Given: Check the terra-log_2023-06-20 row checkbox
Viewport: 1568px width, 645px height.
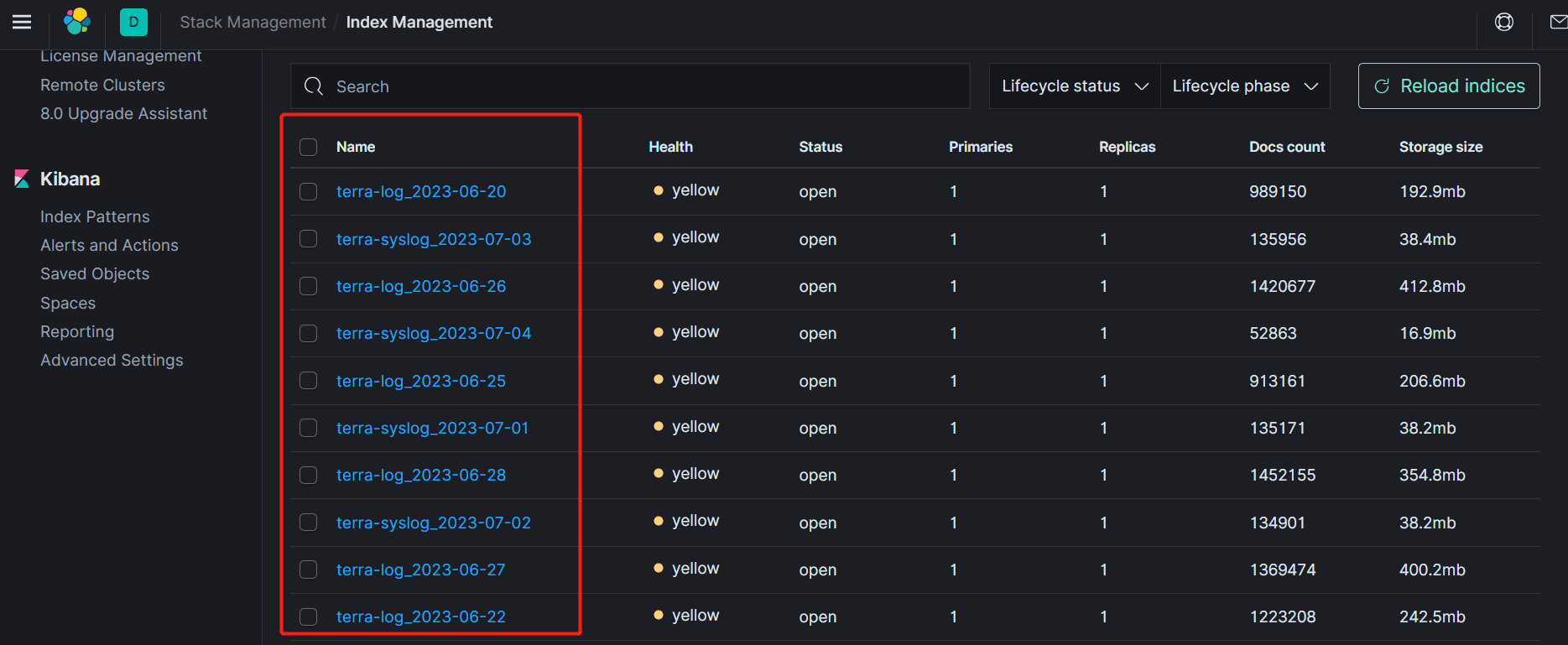Looking at the screenshot, I should click(x=309, y=191).
